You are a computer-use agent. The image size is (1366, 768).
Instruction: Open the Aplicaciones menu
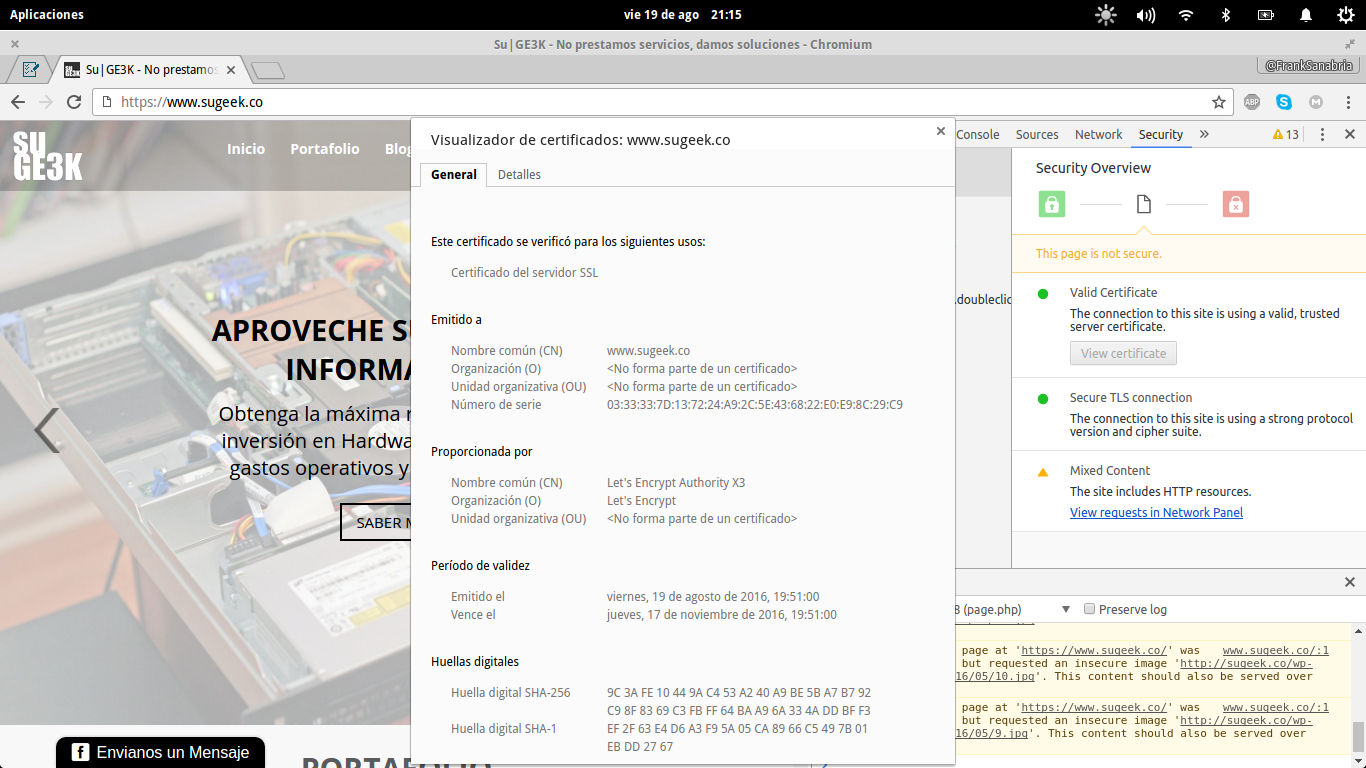pos(47,15)
